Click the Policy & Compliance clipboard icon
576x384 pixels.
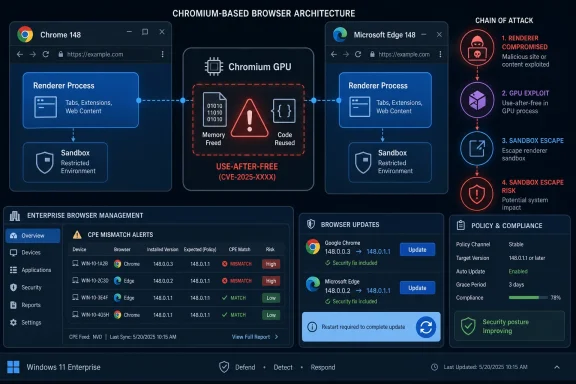tap(461, 225)
